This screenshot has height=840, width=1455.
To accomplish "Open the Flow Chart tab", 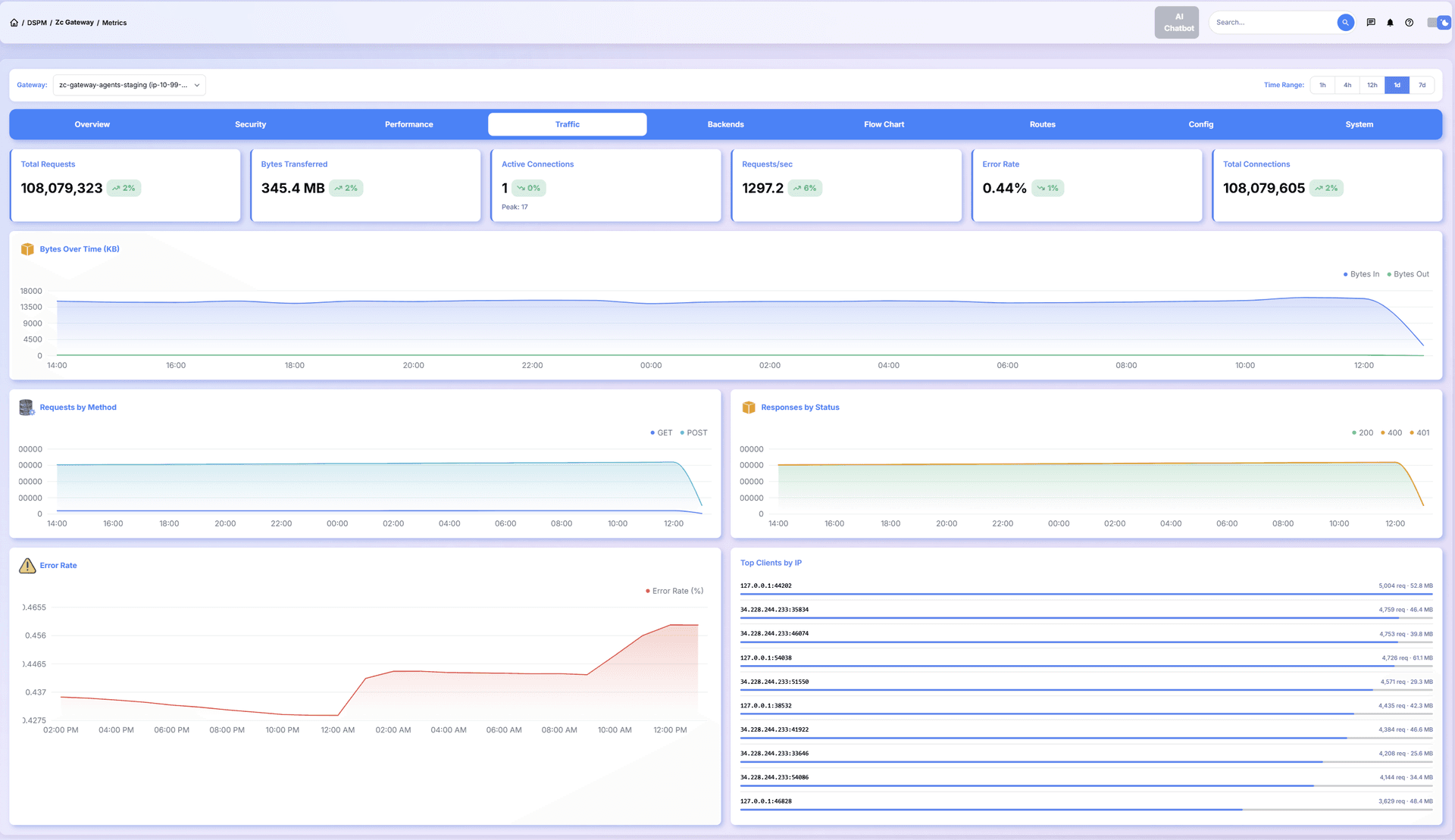I will 884,124.
